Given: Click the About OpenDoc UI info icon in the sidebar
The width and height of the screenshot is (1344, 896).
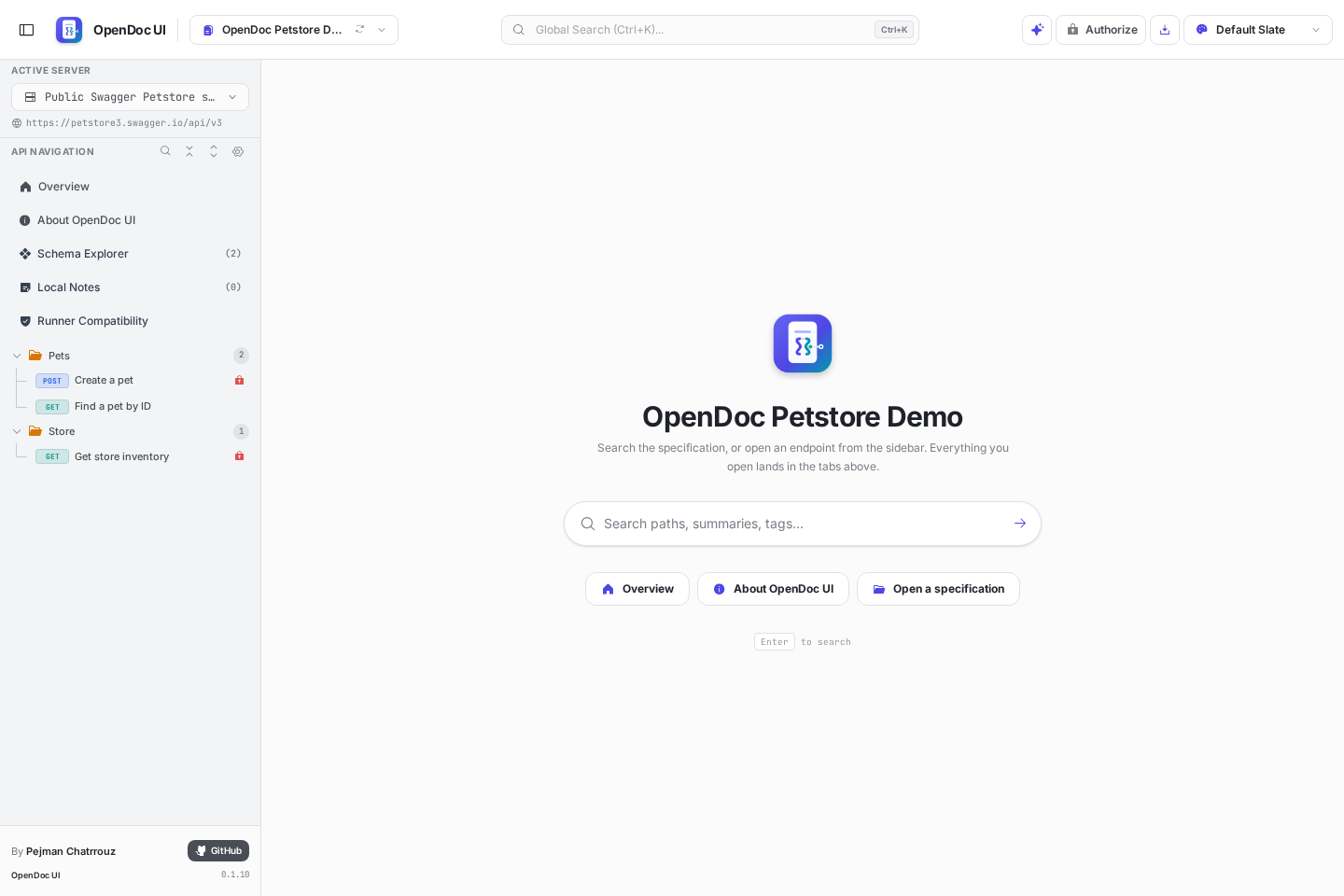Looking at the screenshot, I should click(x=25, y=220).
